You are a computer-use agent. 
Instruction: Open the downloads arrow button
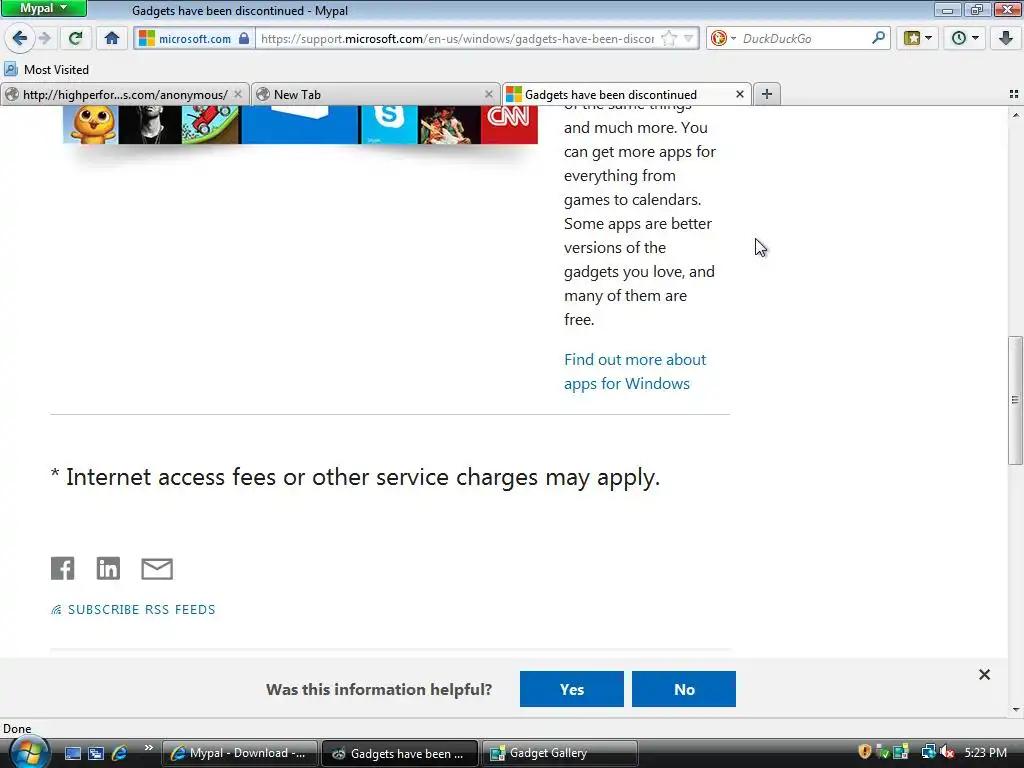tap(1006, 39)
